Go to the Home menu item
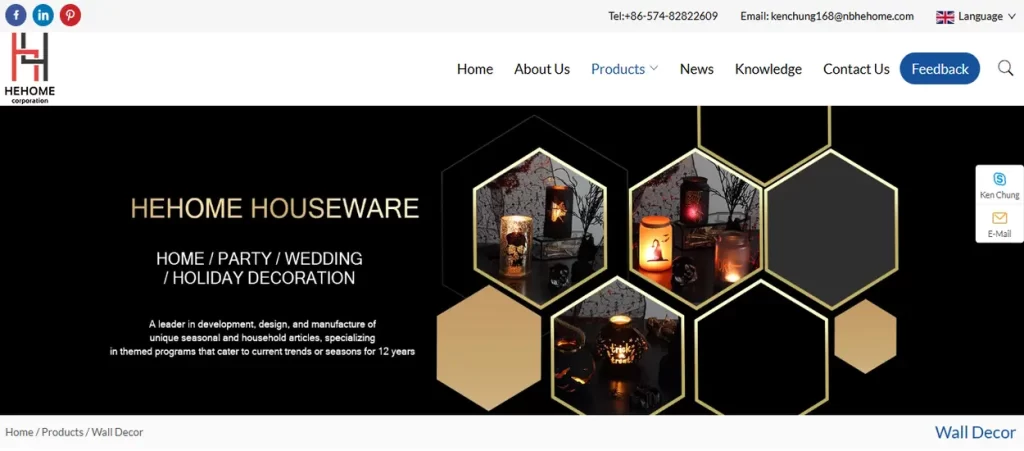The width and height of the screenshot is (1024, 451). tap(475, 69)
